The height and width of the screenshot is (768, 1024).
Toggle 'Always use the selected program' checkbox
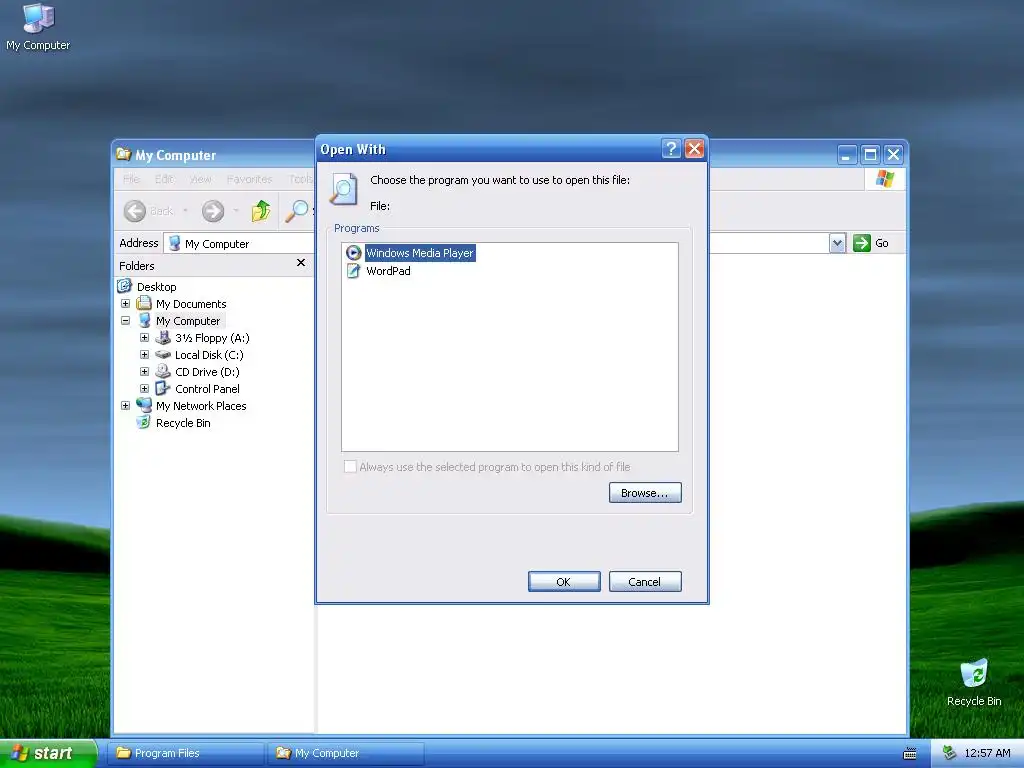[350, 466]
